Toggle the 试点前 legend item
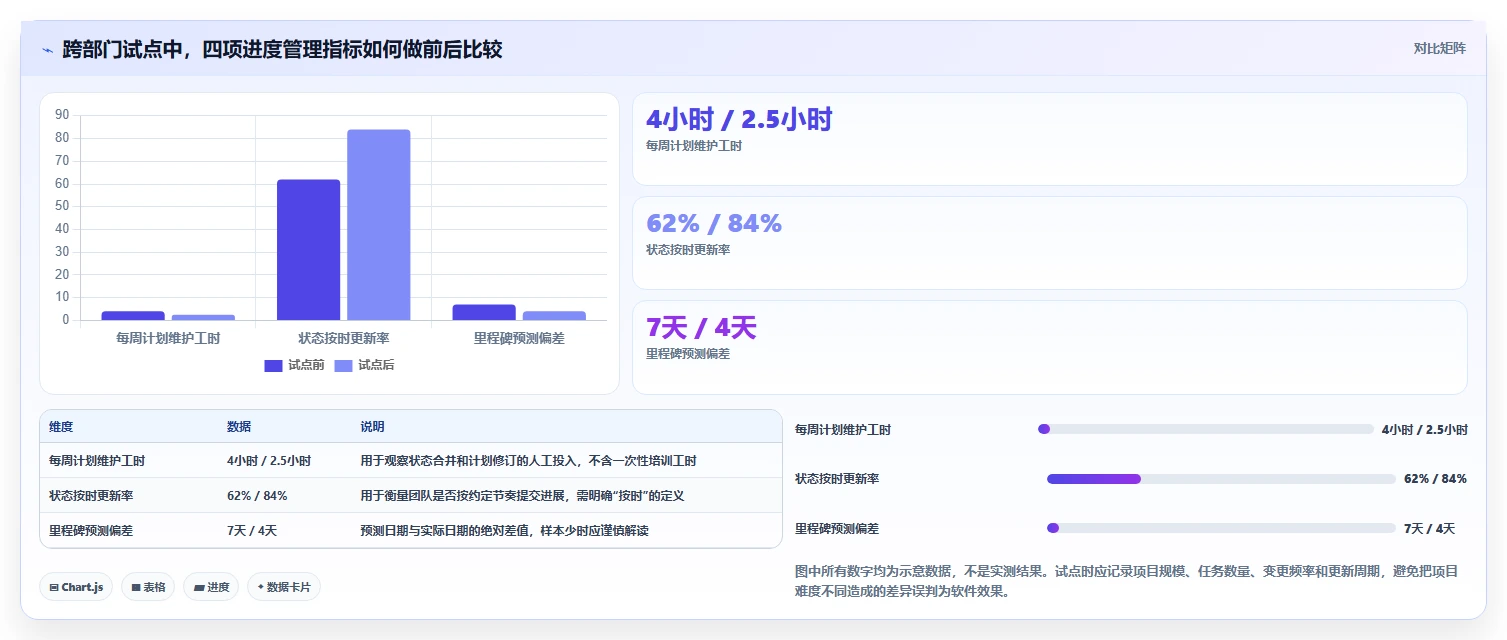This screenshot has width=1507, height=640. tap(294, 365)
